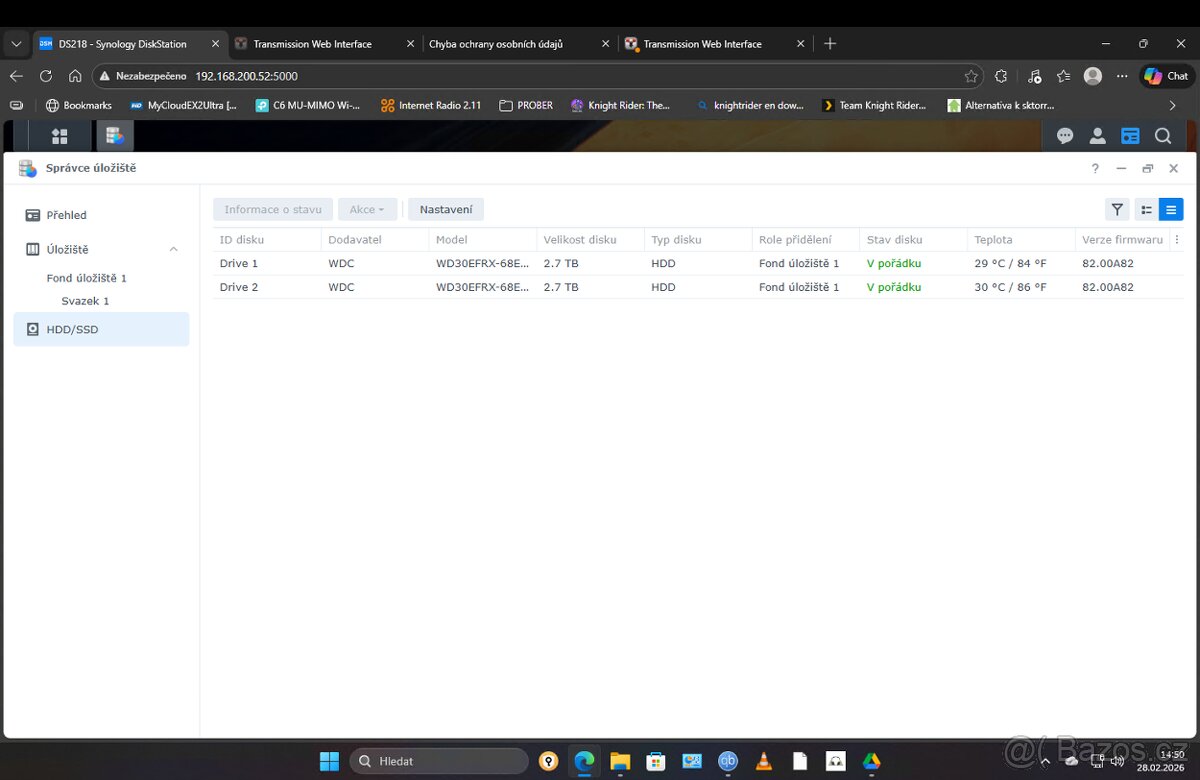The height and width of the screenshot is (780, 1200).
Task: Open Copilot Chat button
Action: tap(1166, 76)
